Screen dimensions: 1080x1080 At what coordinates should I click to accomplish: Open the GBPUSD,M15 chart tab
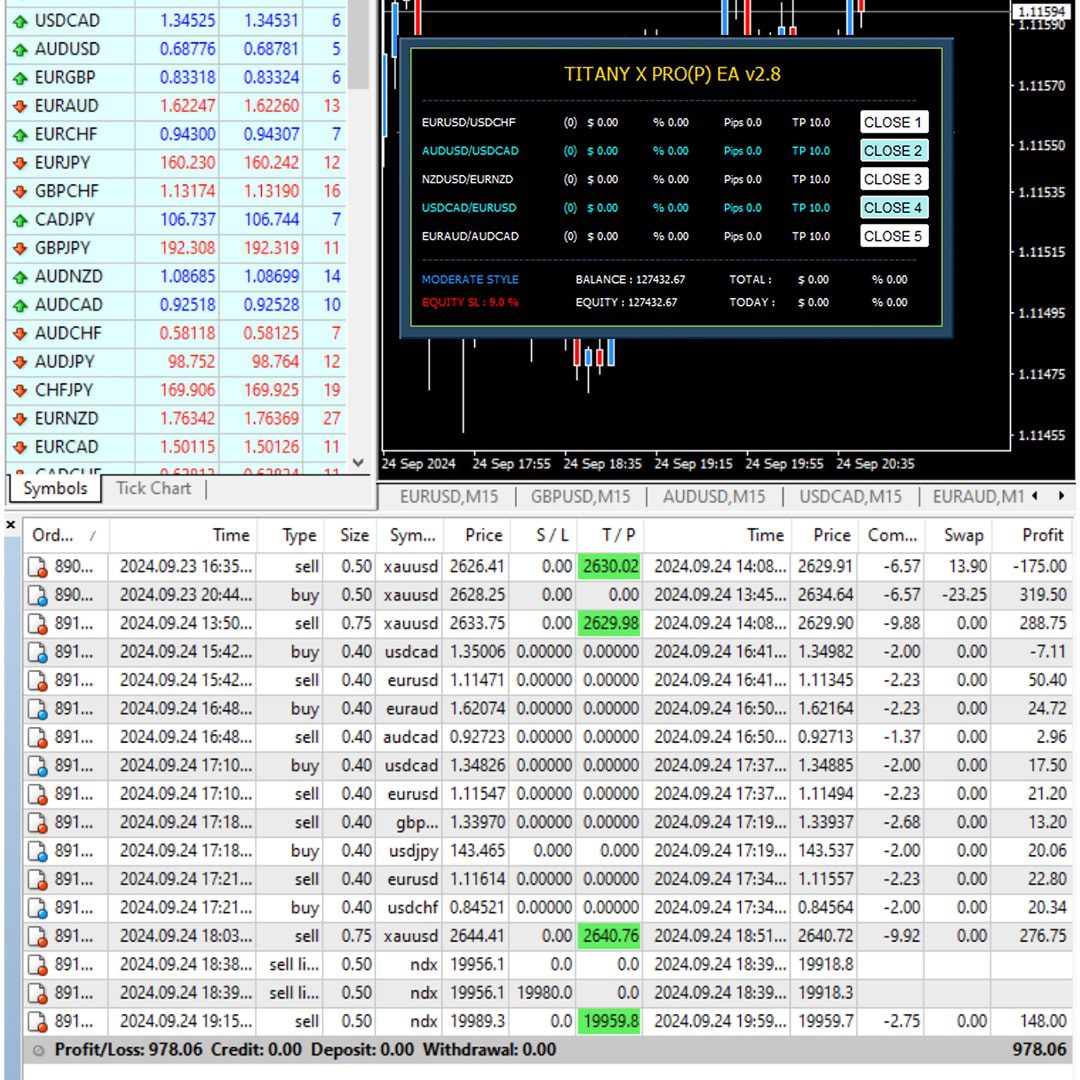pos(580,496)
